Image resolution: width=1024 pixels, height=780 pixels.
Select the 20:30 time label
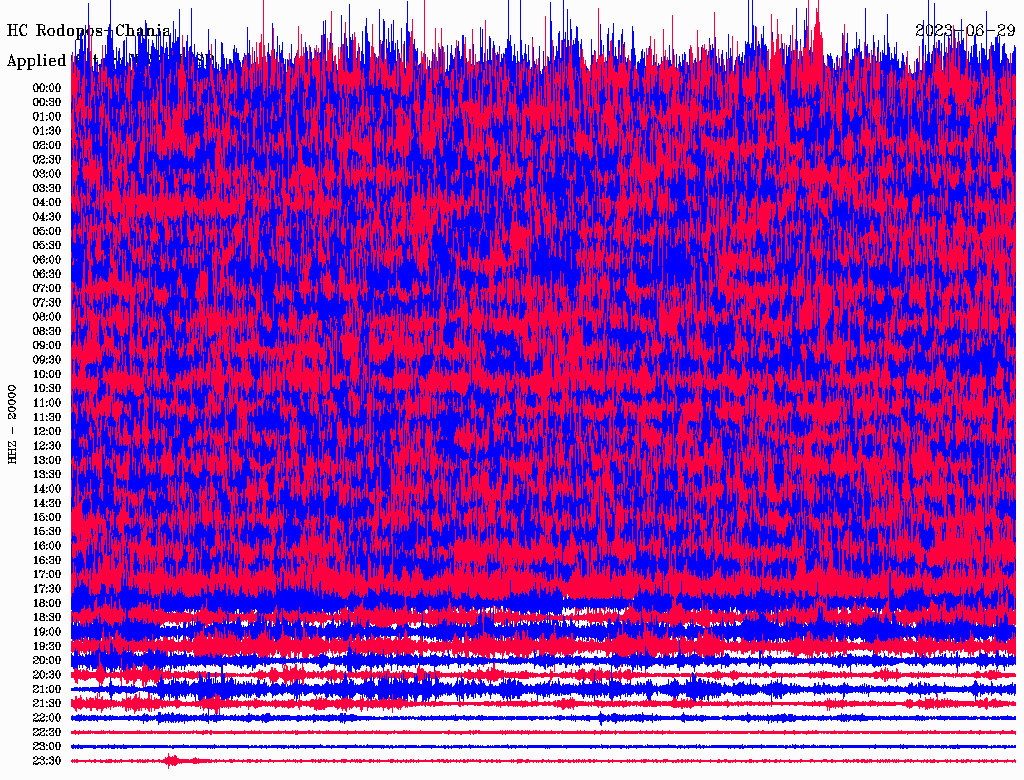pyautogui.click(x=47, y=675)
